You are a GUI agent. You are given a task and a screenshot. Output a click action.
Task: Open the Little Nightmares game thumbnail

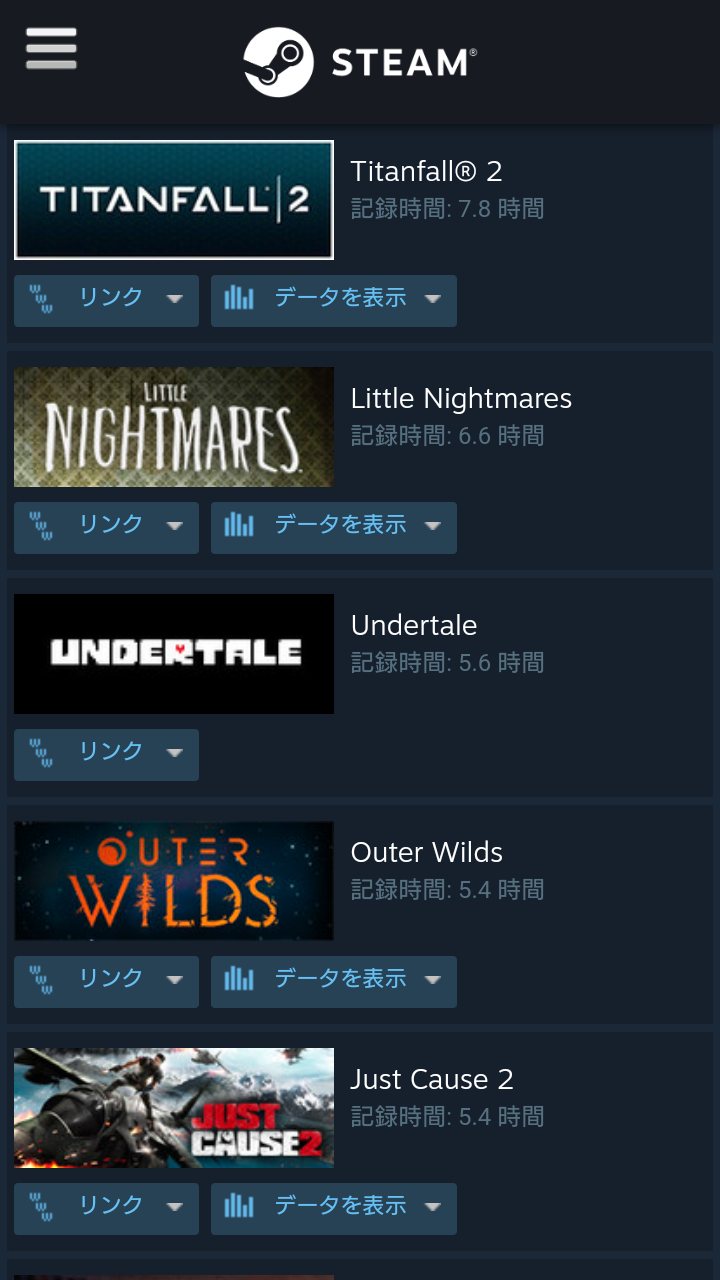(174, 427)
